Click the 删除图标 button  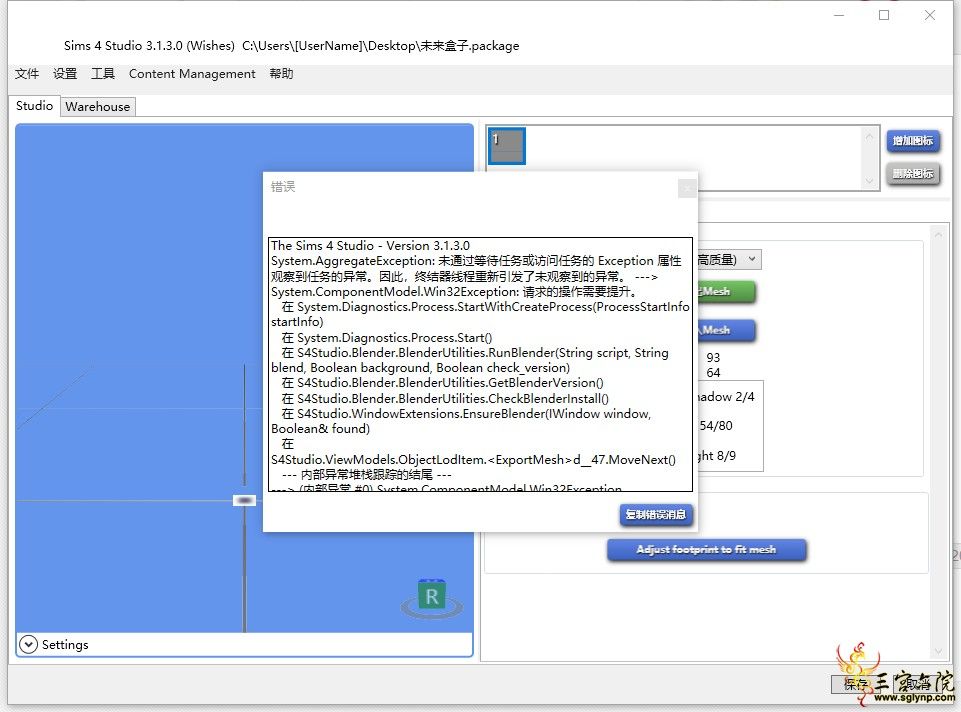(x=913, y=173)
